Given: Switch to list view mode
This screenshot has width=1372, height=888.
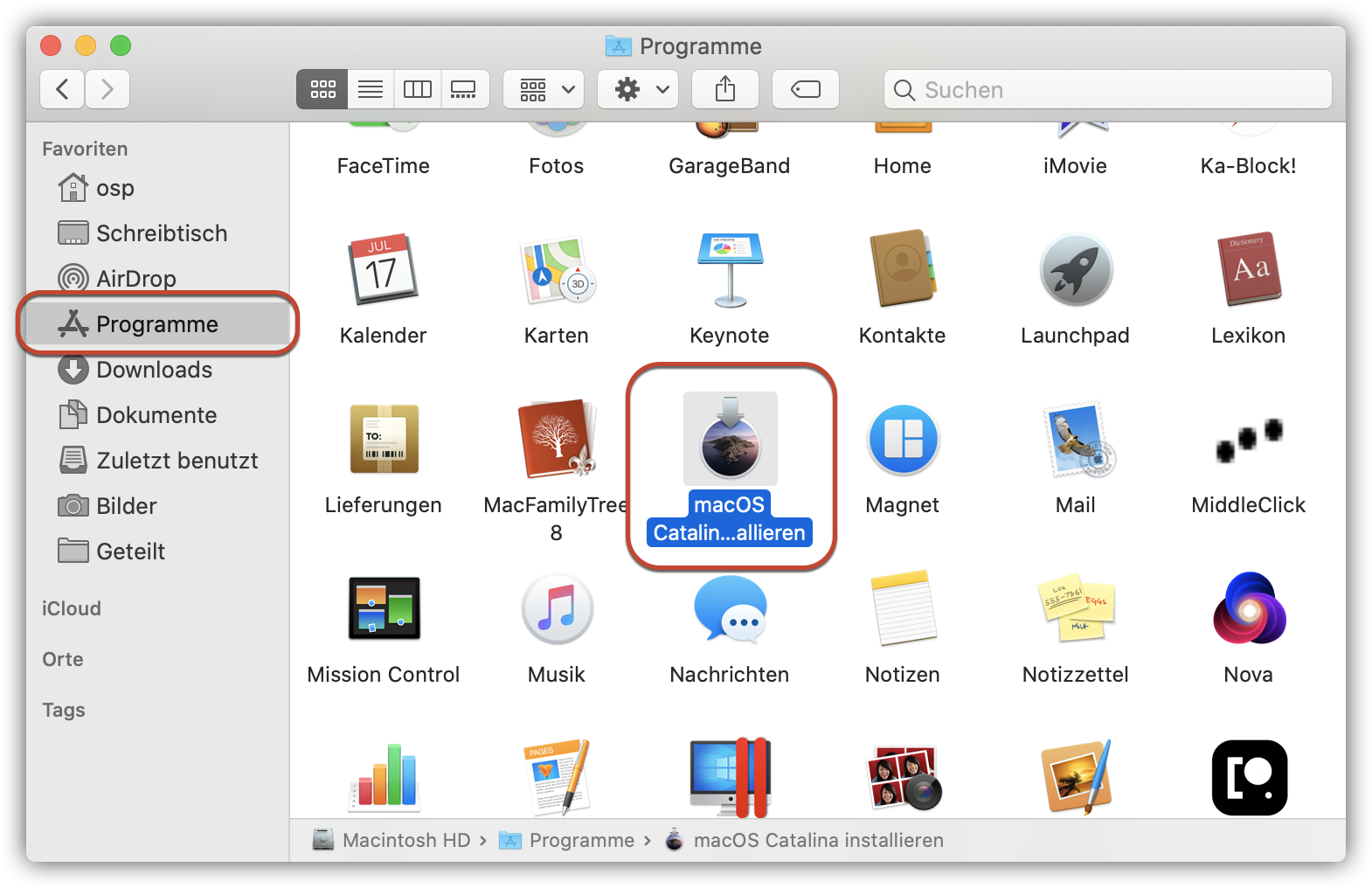Looking at the screenshot, I should (371, 89).
